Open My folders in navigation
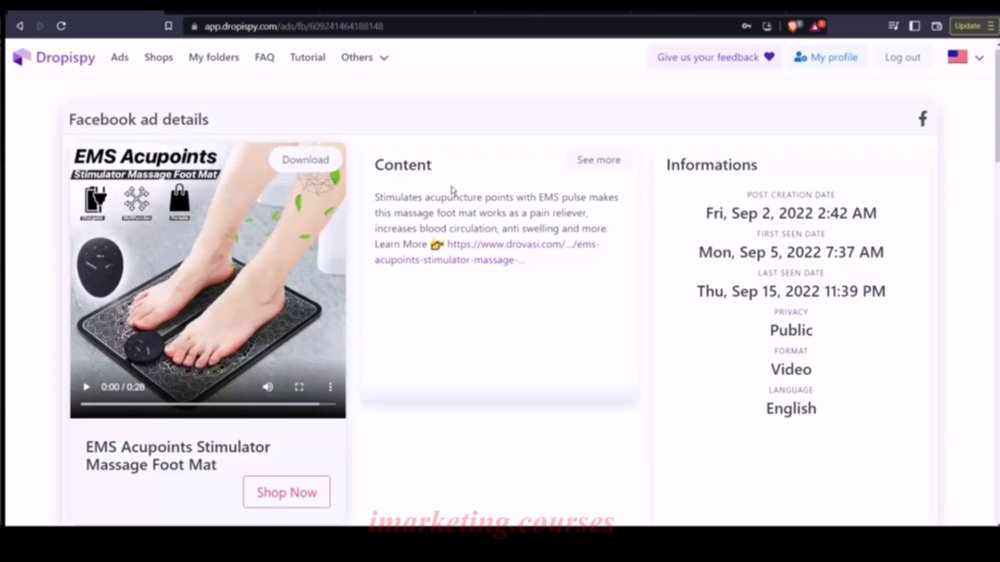 coord(214,57)
